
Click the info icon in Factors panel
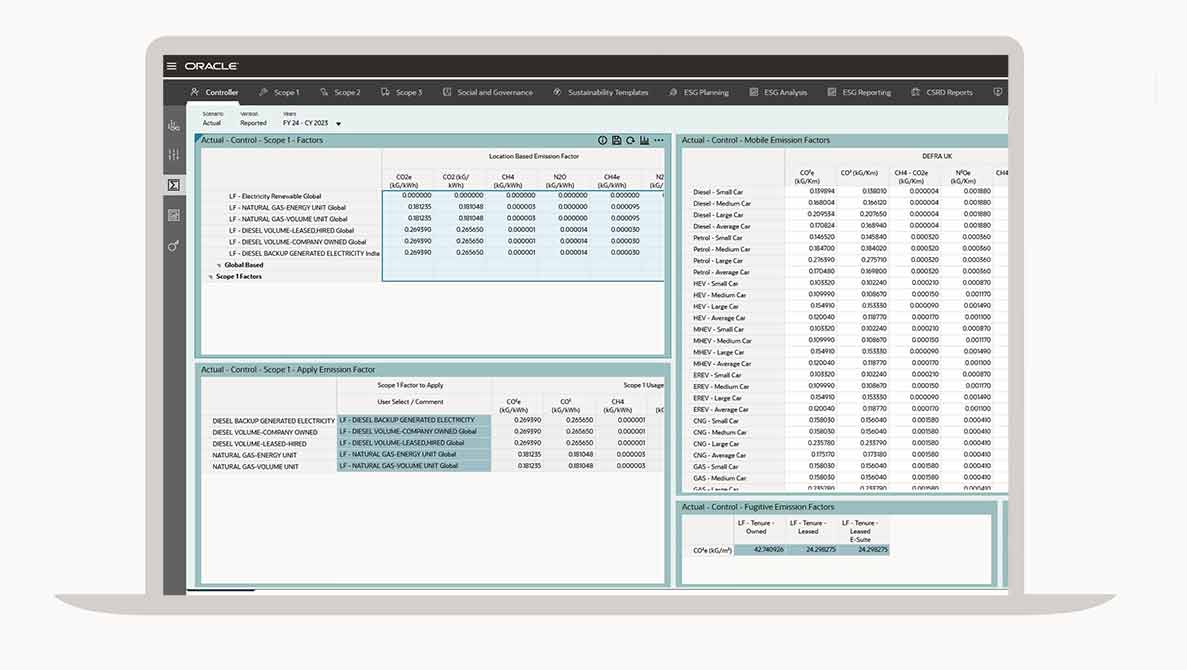602,140
